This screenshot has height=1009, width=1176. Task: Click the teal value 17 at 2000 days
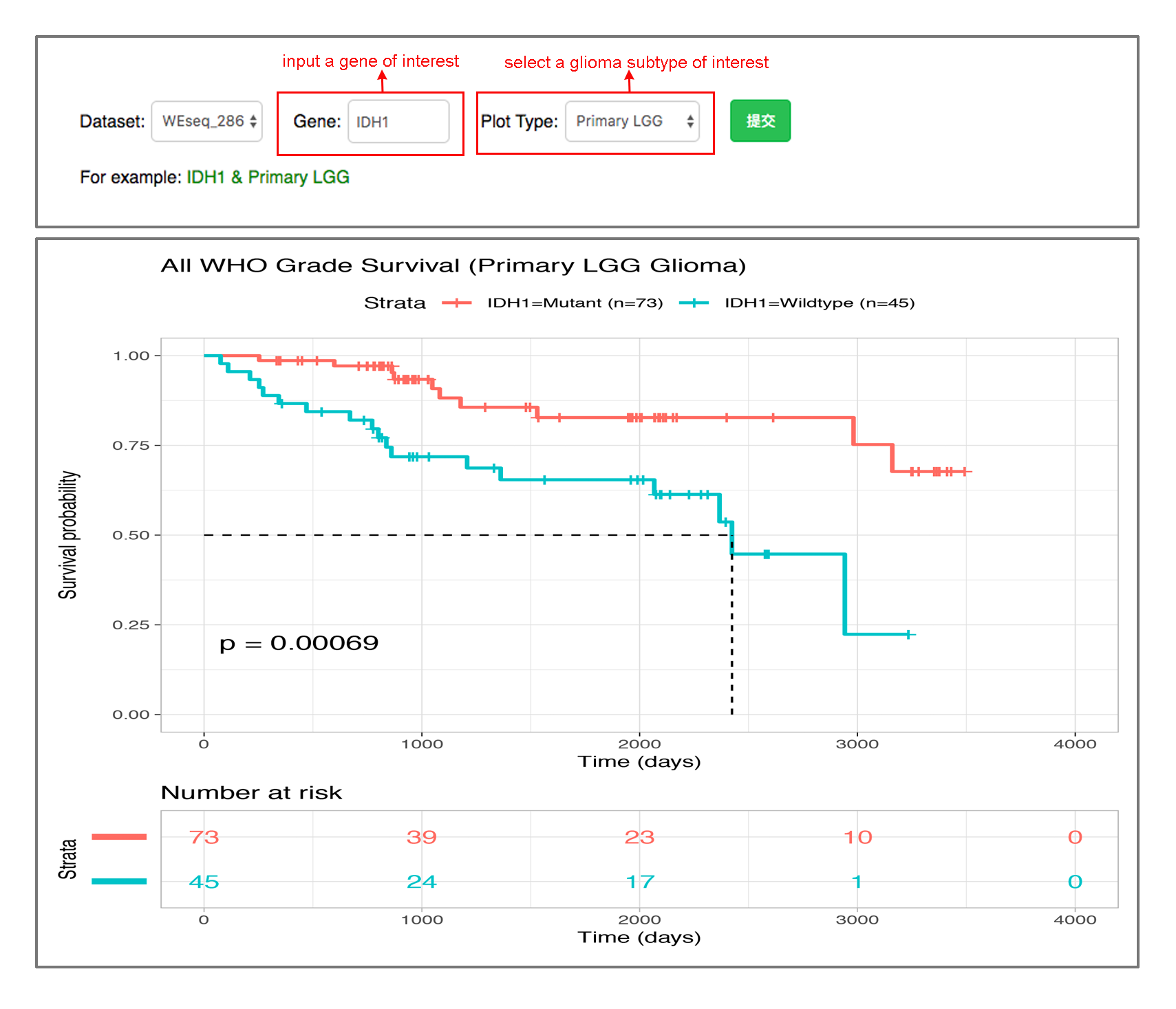click(x=639, y=882)
